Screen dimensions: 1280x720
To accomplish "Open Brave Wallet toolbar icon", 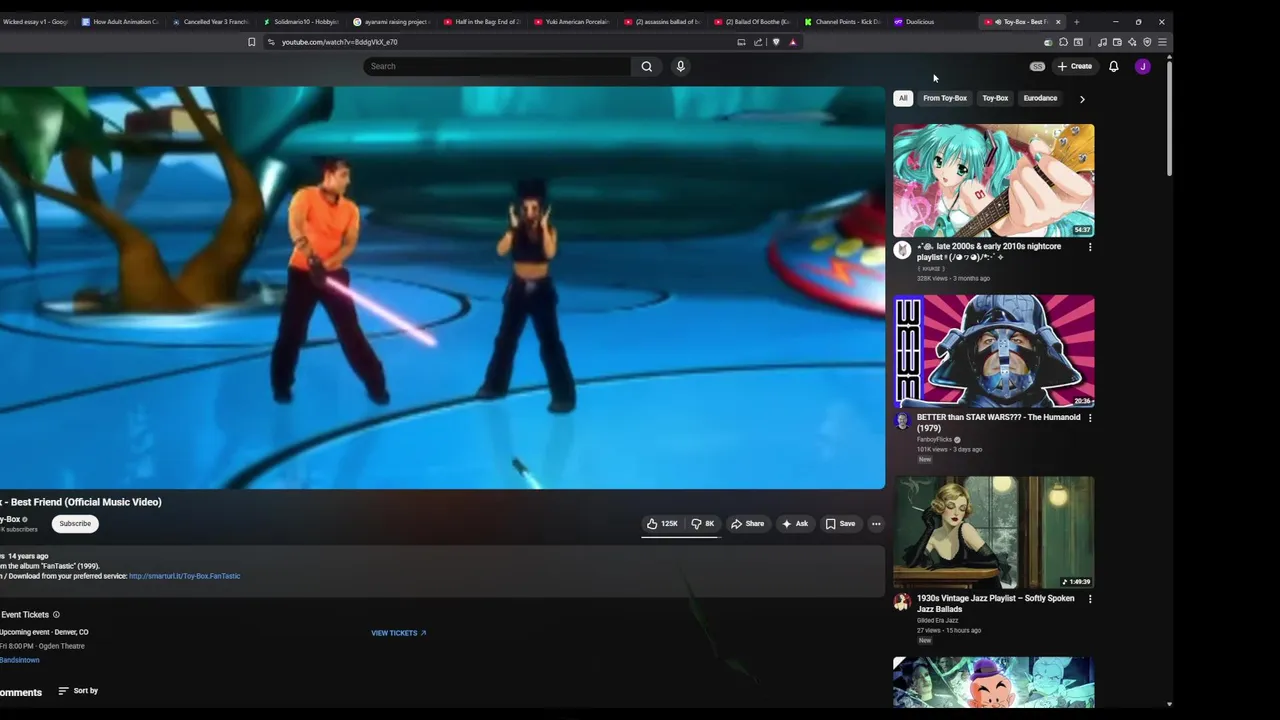I will coord(1117,42).
